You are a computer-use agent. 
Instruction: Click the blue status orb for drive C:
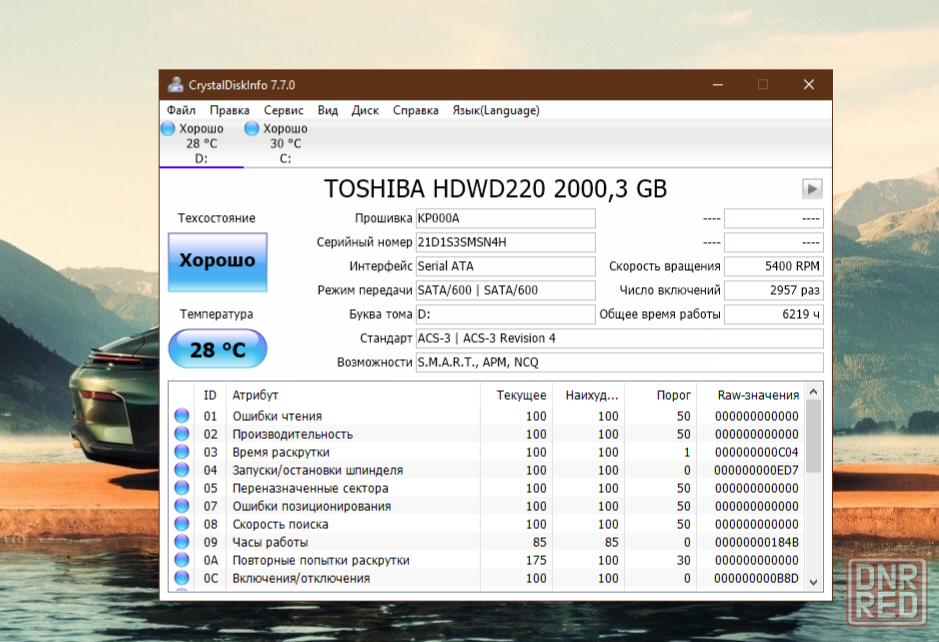252,129
